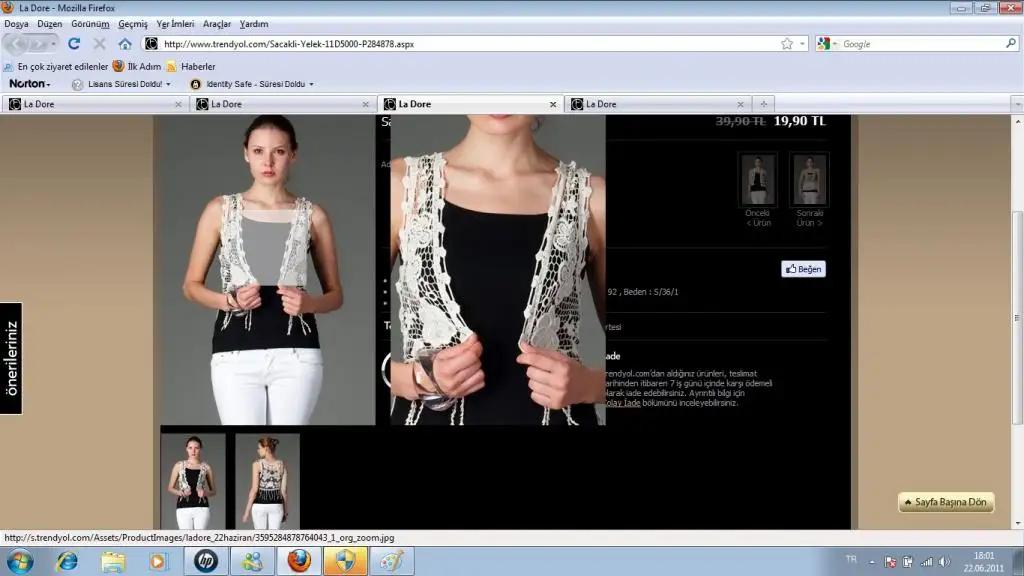Open a new tab with plus button

tap(763, 104)
